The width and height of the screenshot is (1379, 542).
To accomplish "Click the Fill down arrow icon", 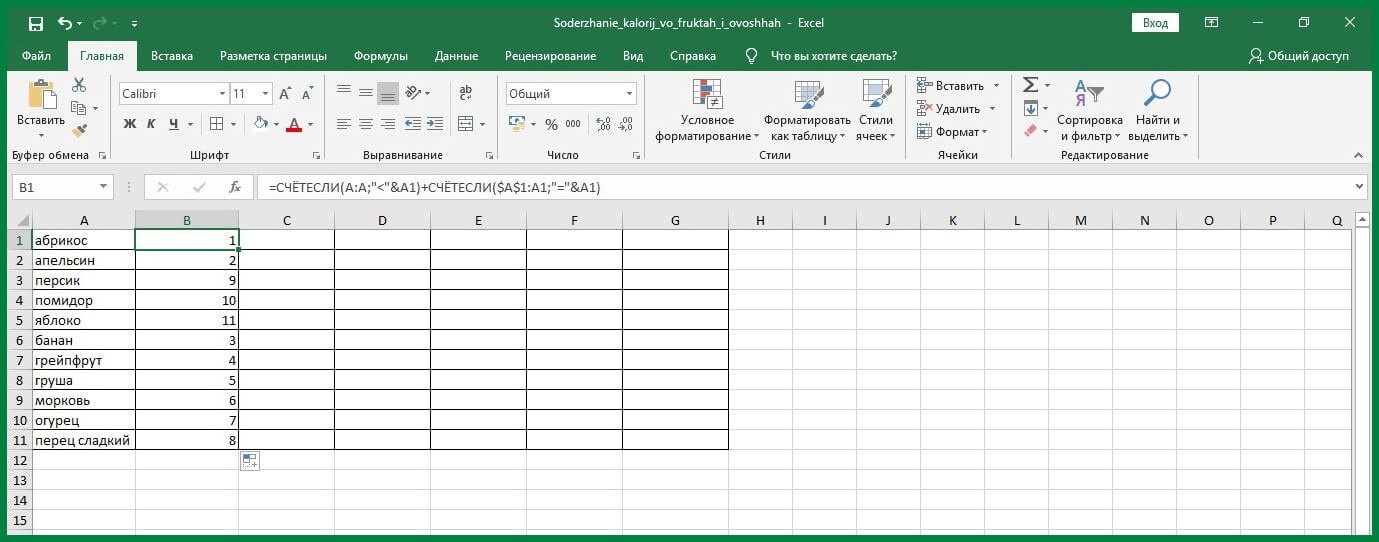I will (1030, 108).
